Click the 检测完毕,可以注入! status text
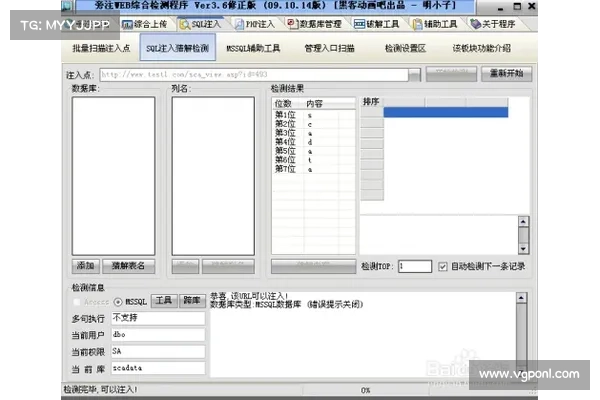Screen dimensions: 600x400 point(101,390)
